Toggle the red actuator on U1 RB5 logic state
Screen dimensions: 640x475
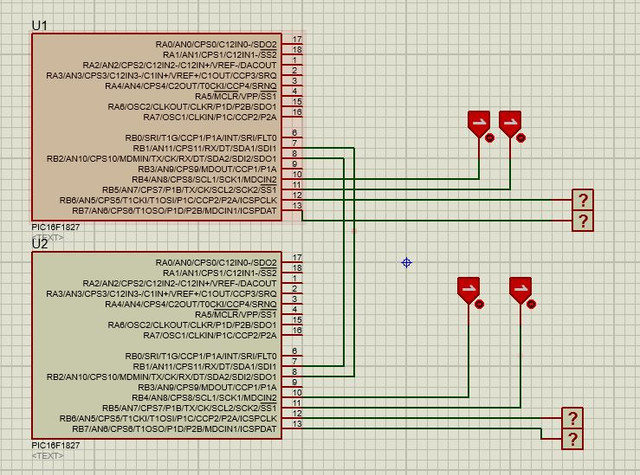pos(521,138)
